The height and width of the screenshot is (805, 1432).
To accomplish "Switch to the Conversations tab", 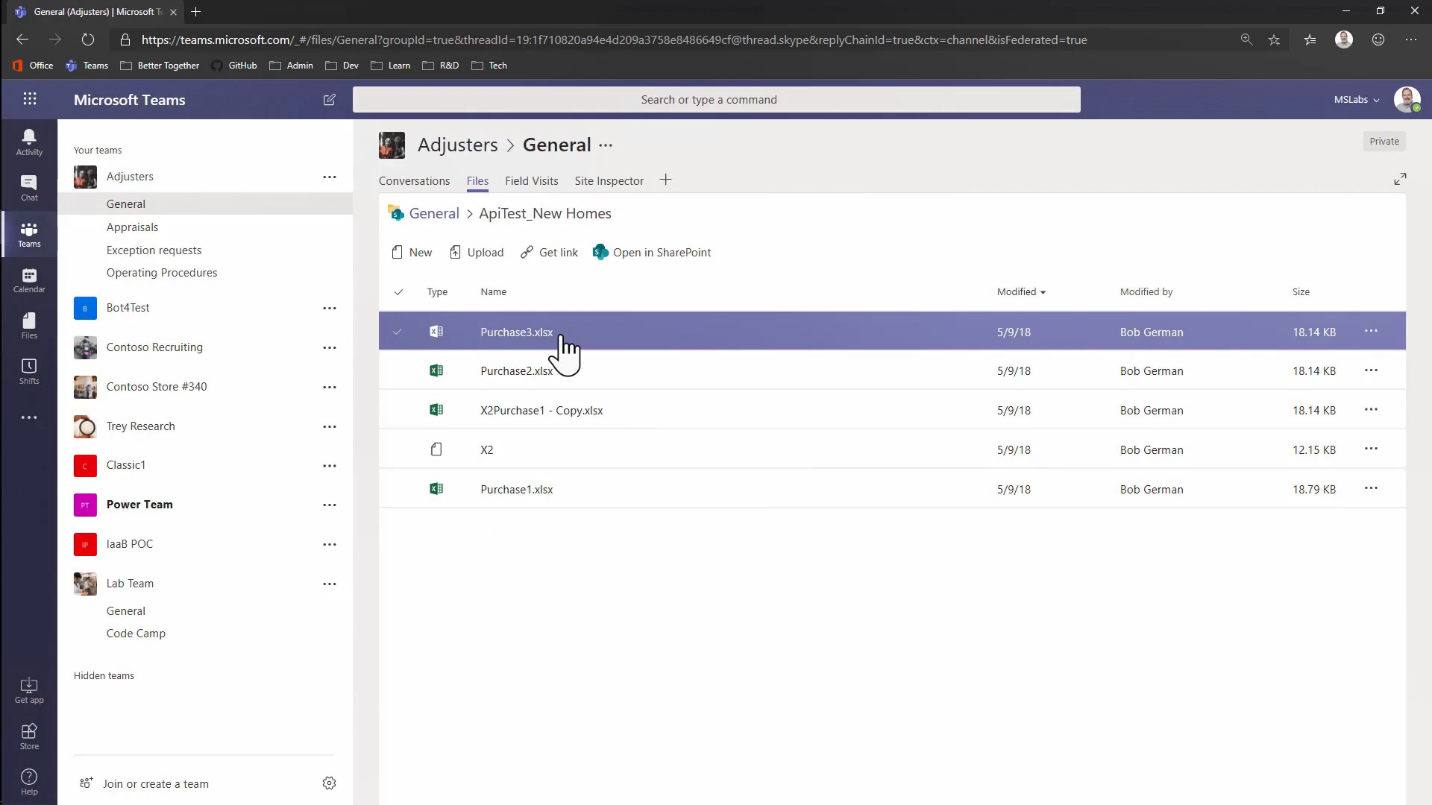I will [414, 181].
